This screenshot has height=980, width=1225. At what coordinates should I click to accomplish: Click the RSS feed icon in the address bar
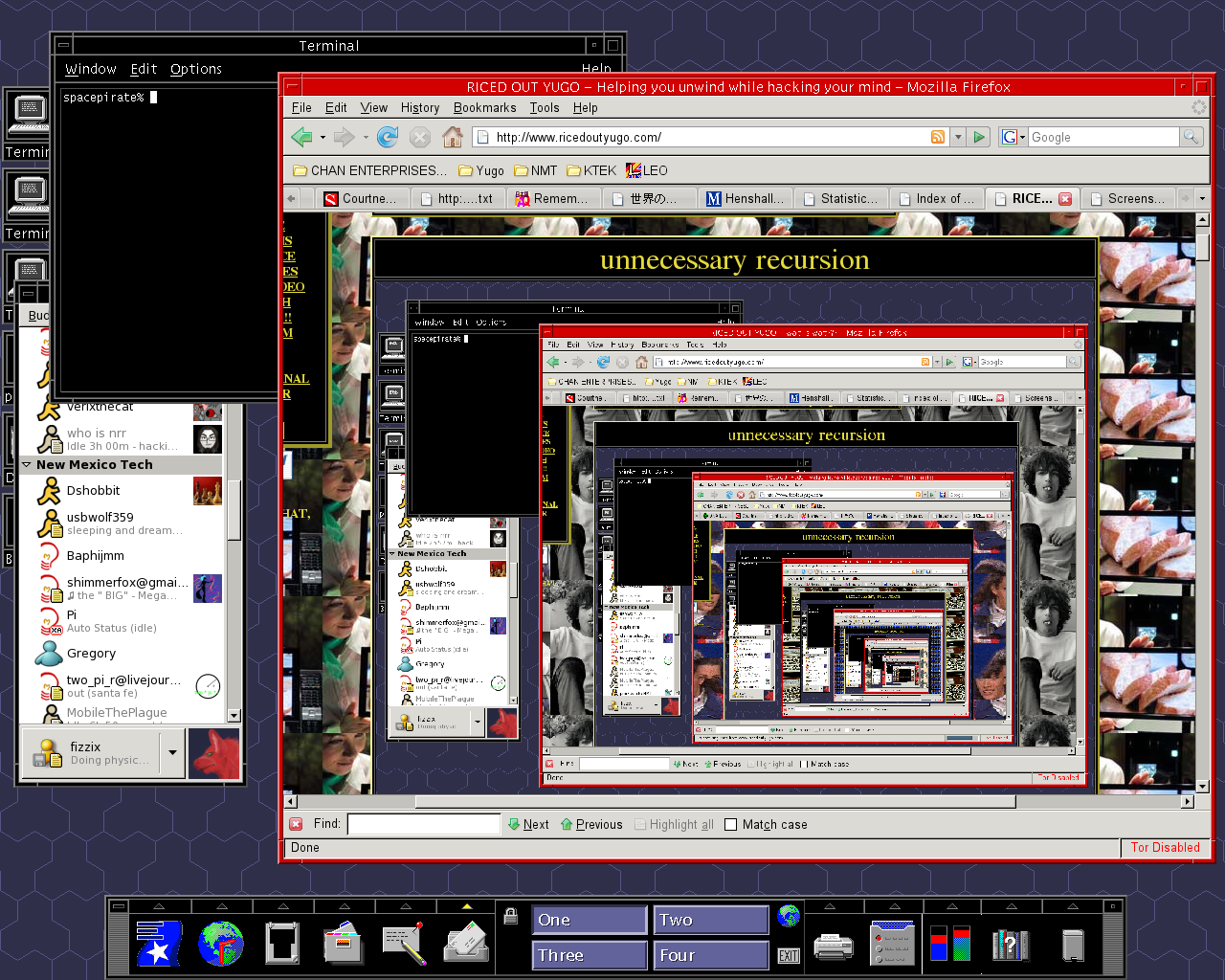938,137
